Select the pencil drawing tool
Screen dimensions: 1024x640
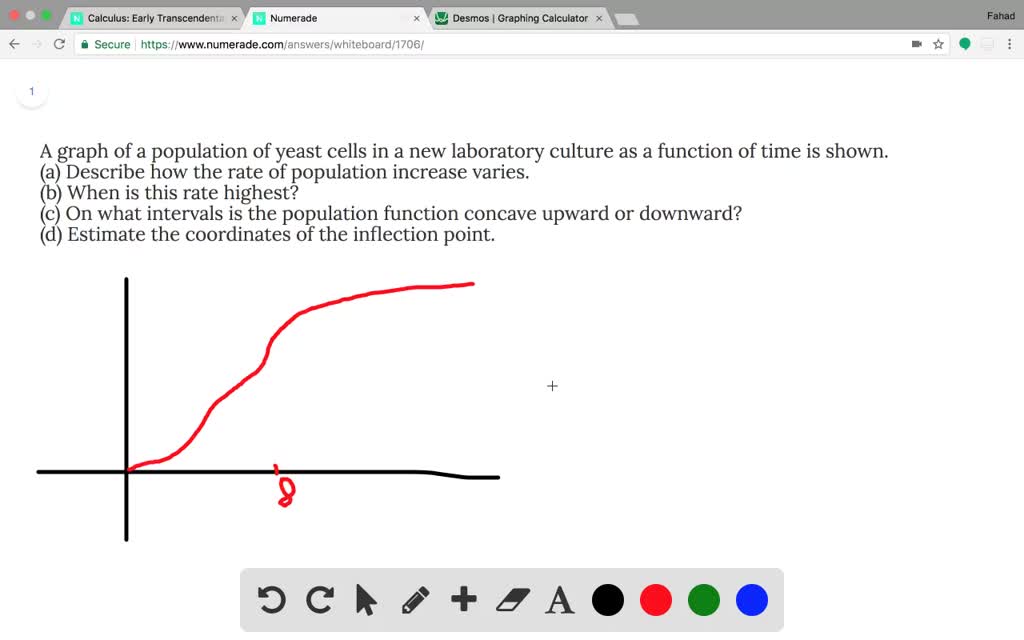[x=417, y=600]
